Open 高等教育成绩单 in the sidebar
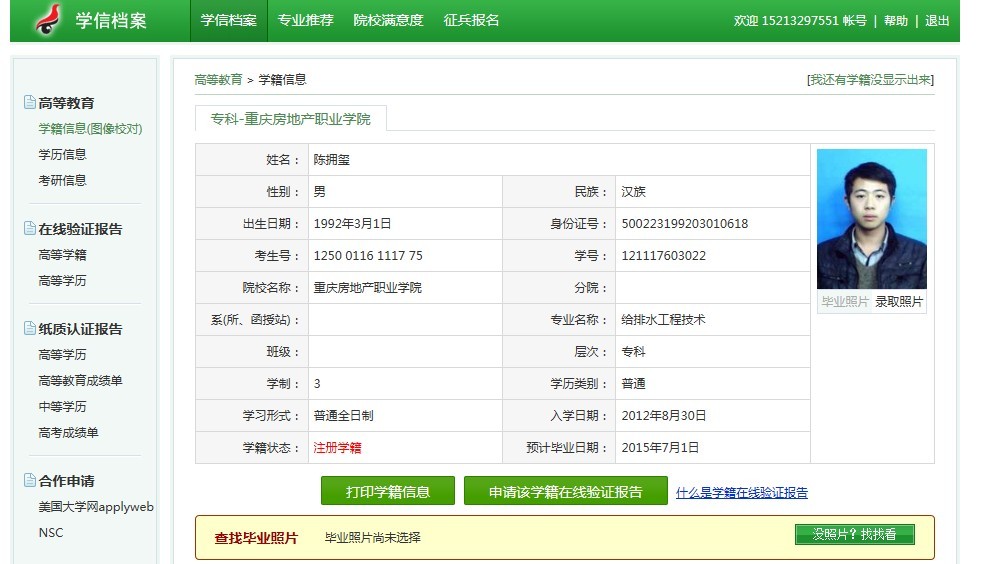995x564 pixels. [x=80, y=381]
